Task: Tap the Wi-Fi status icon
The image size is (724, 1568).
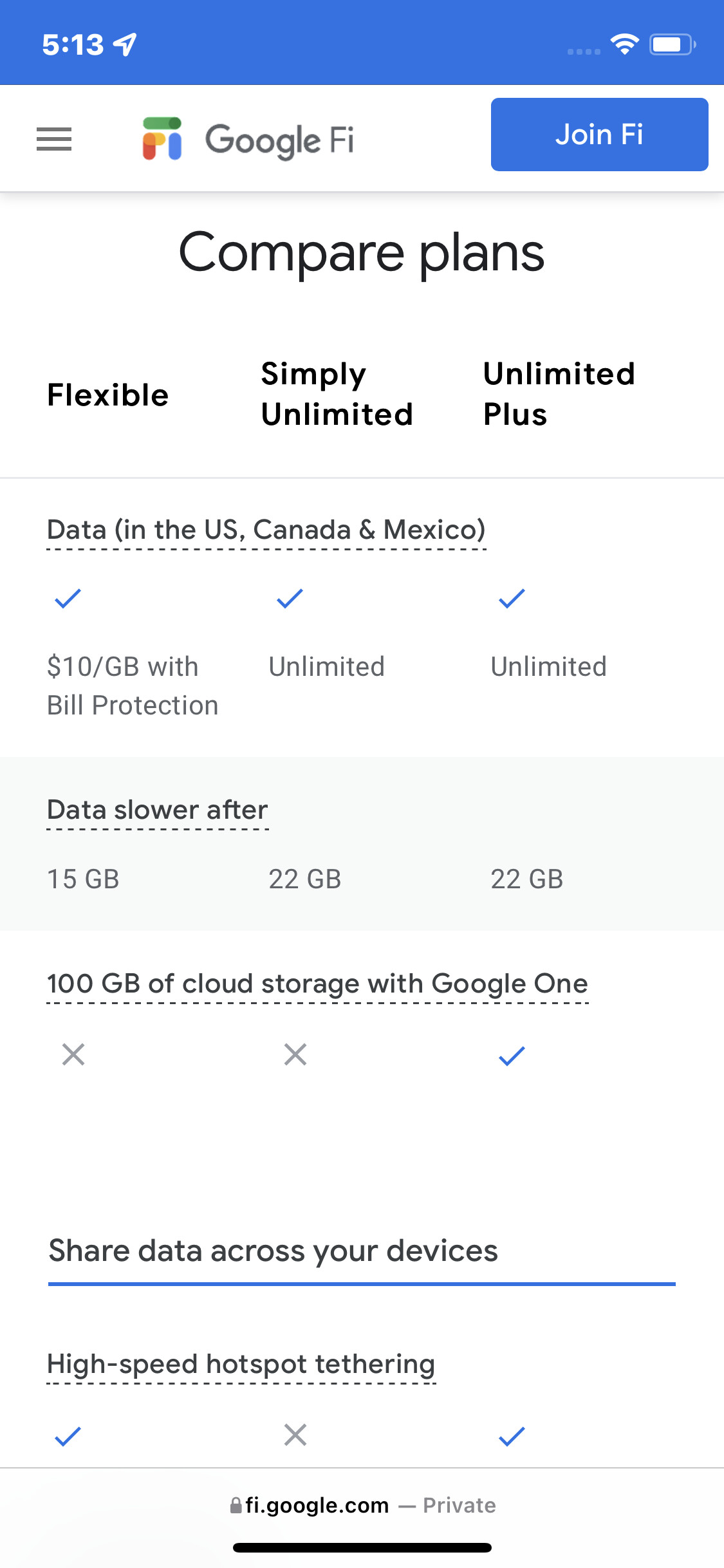Action: tap(624, 44)
